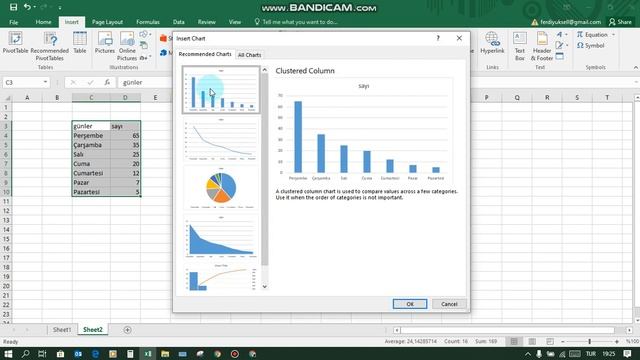Zoom out with minus button
The width and height of the screenshot is (640, 360).
click(x=562, y=341)
